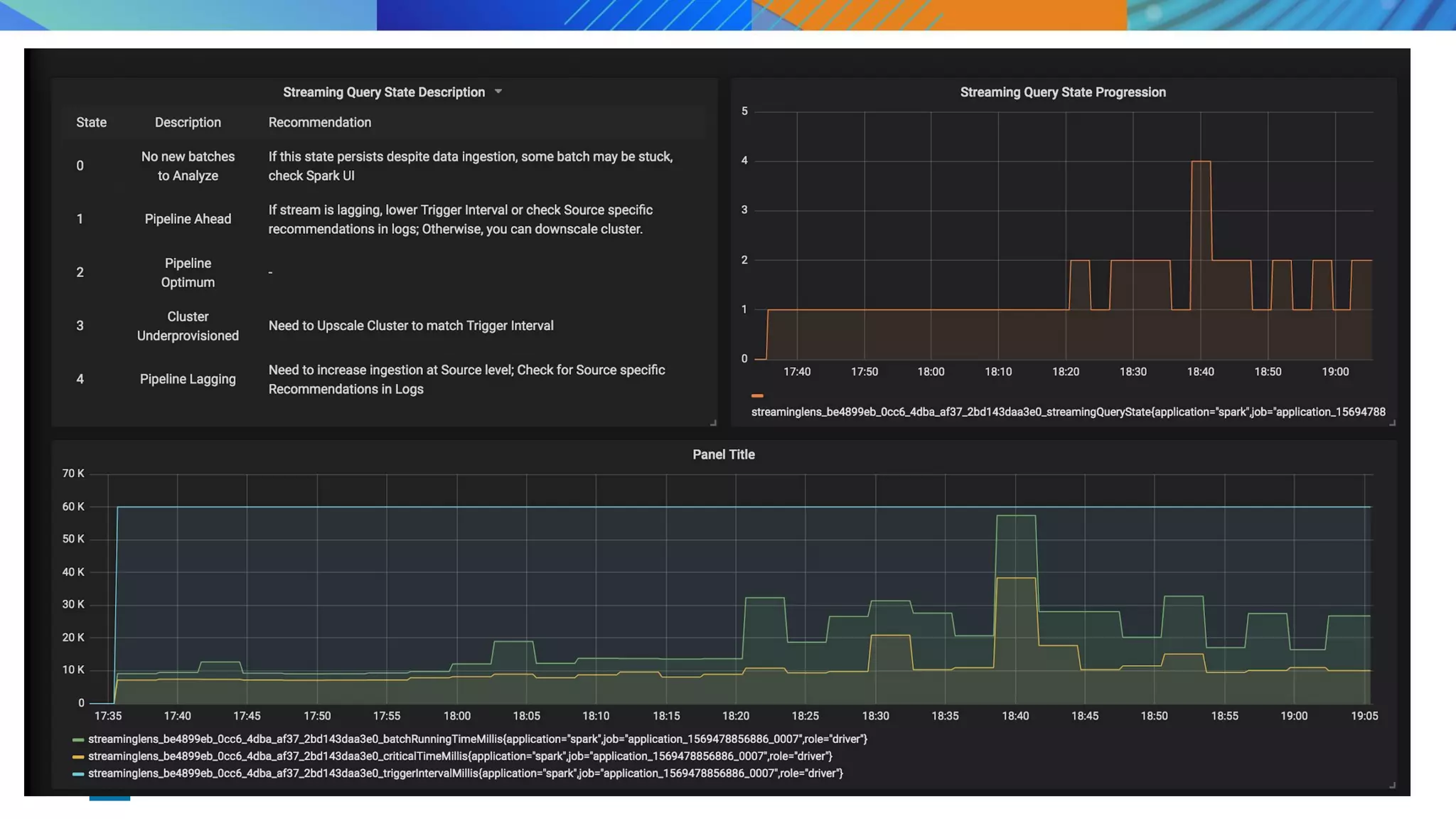Click the state 4 peak in the progression chart
Viewport: 1456px width, 819px height.
pos(1201,162)
